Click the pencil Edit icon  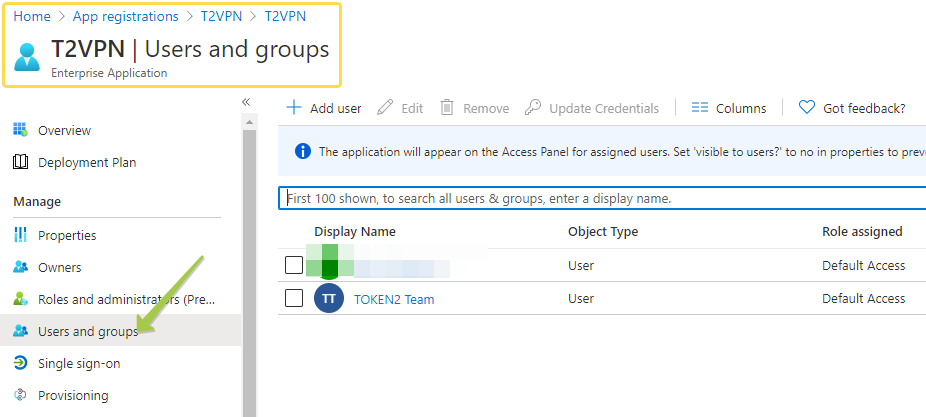tap(385, 107)
